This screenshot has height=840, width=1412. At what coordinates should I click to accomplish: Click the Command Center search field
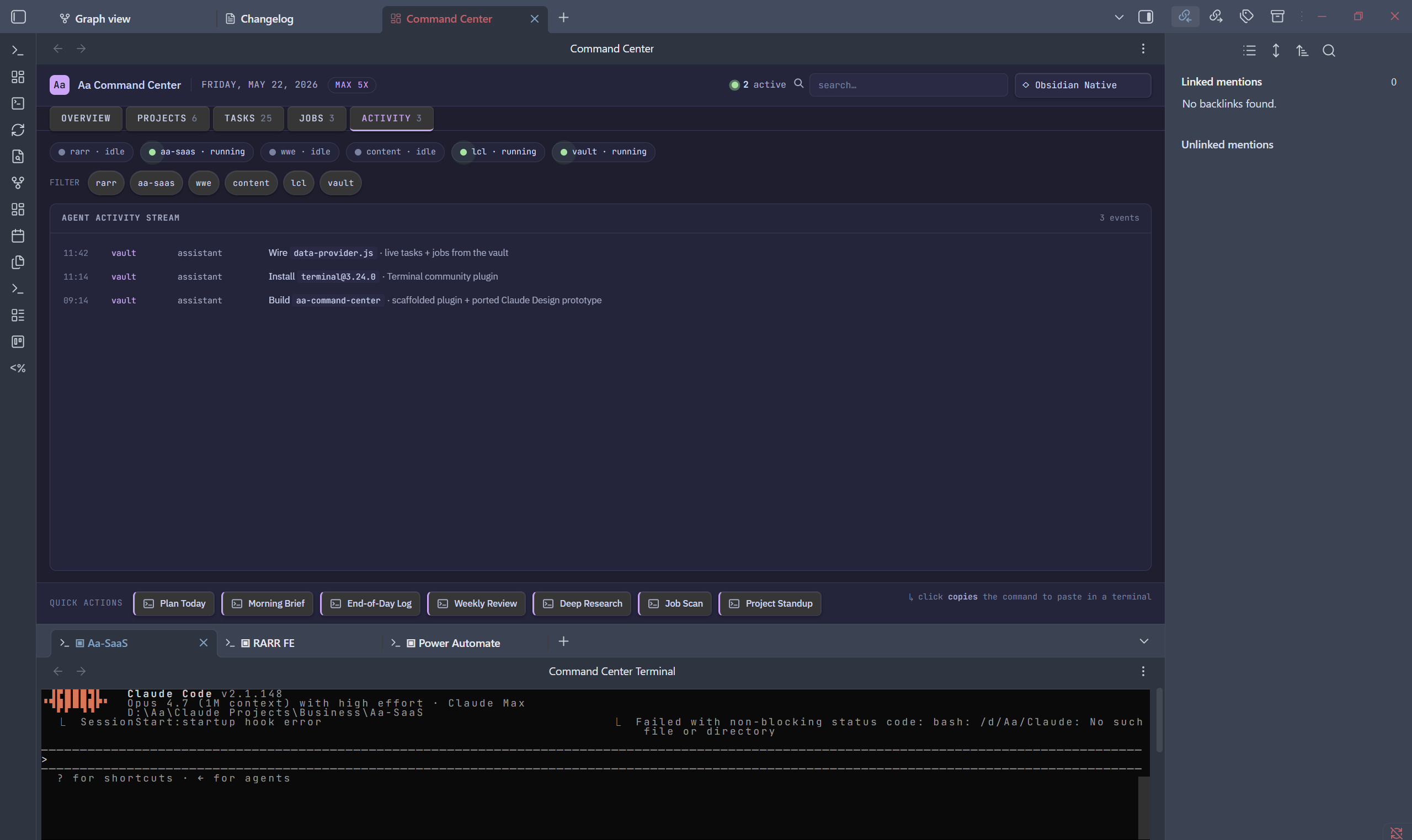[x=909, y=85]
